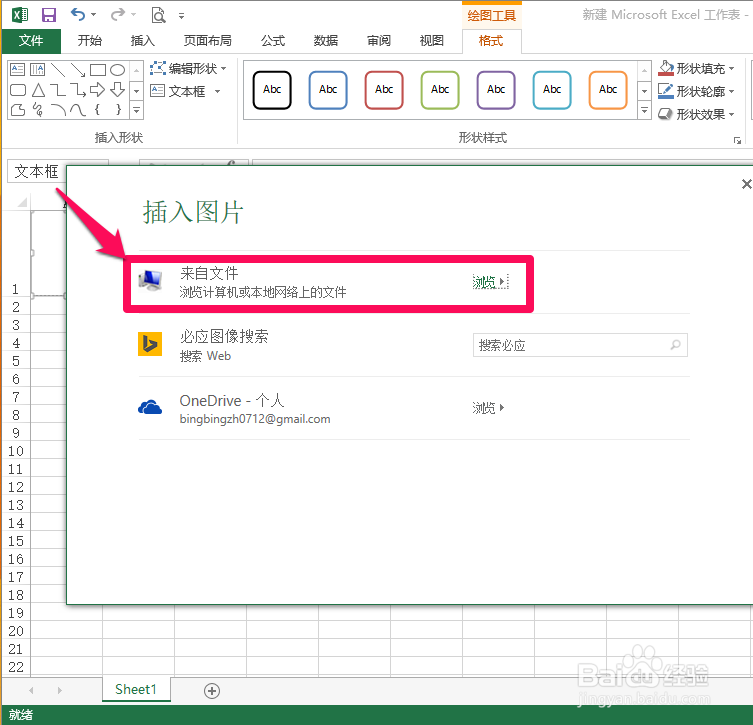Pick the elbow connector shape

pos(58,90)
